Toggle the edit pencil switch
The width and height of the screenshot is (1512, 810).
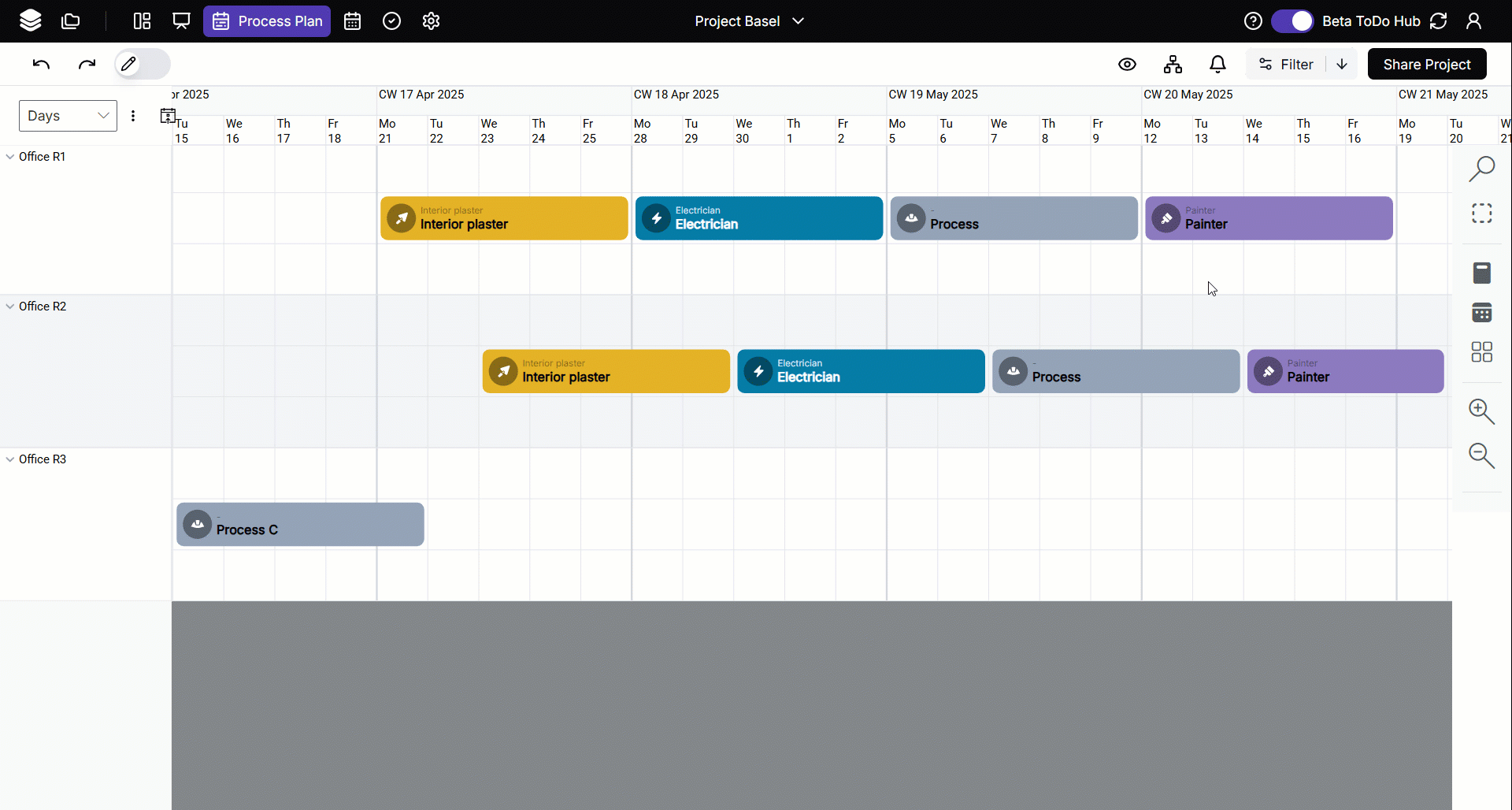point(142,64)
